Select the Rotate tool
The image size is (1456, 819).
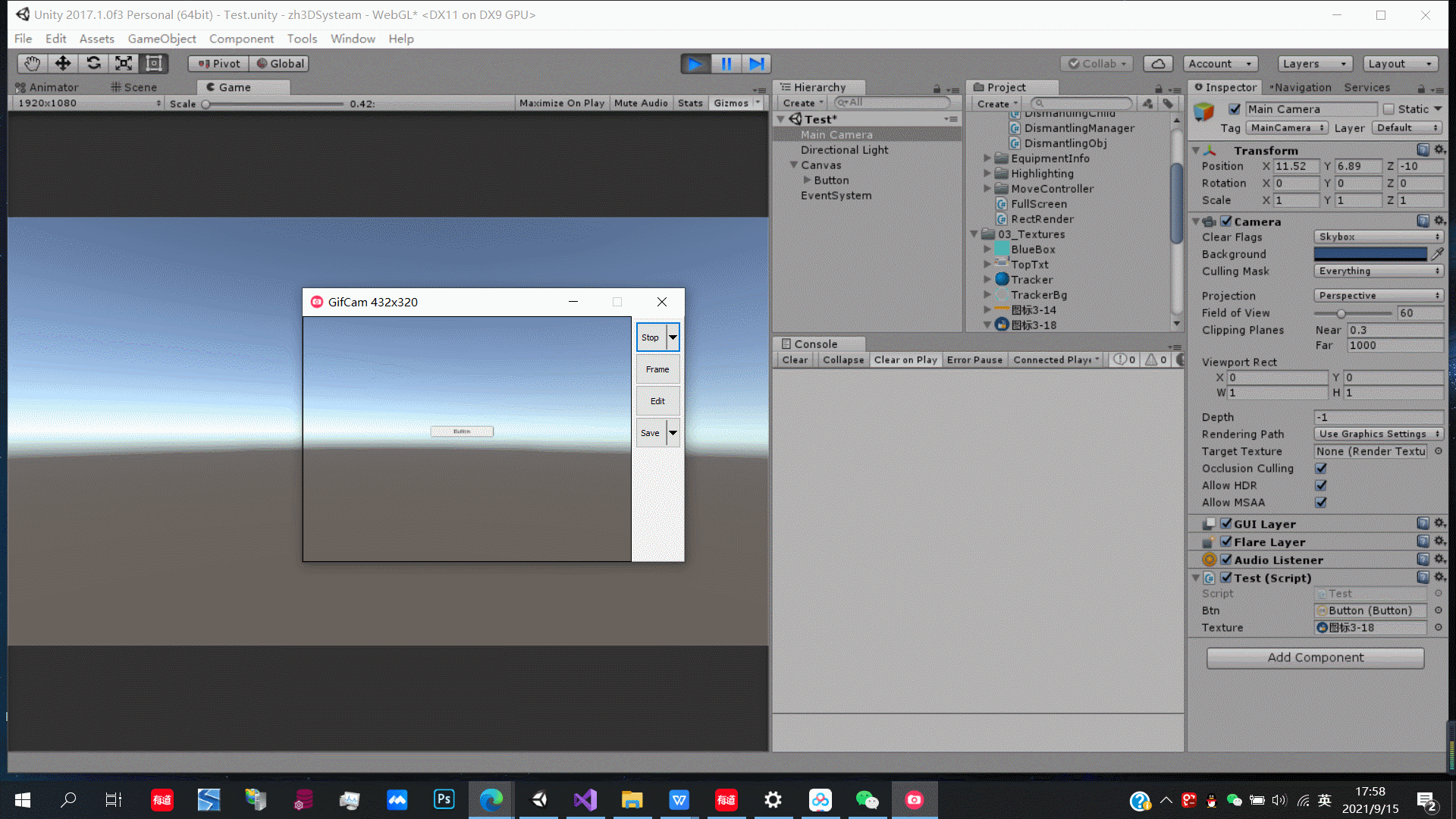point(93,64)
